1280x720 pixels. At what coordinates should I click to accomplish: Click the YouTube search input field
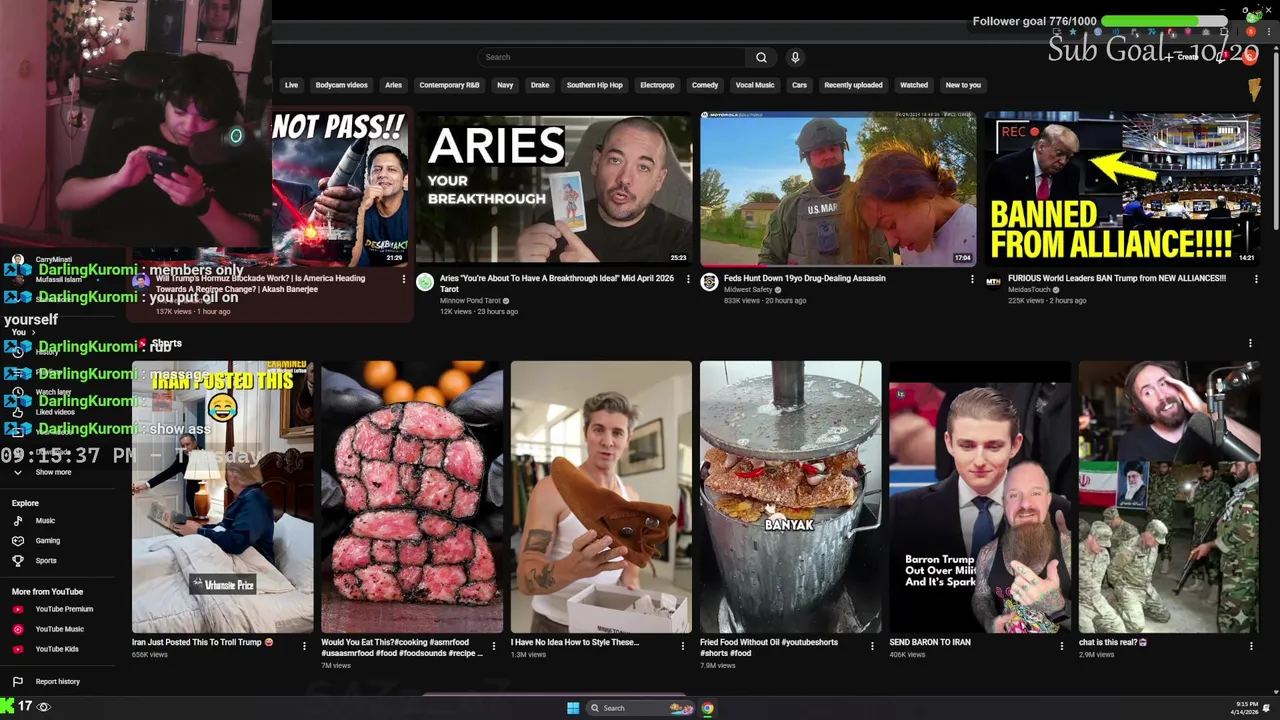click(x=612, y=57)
